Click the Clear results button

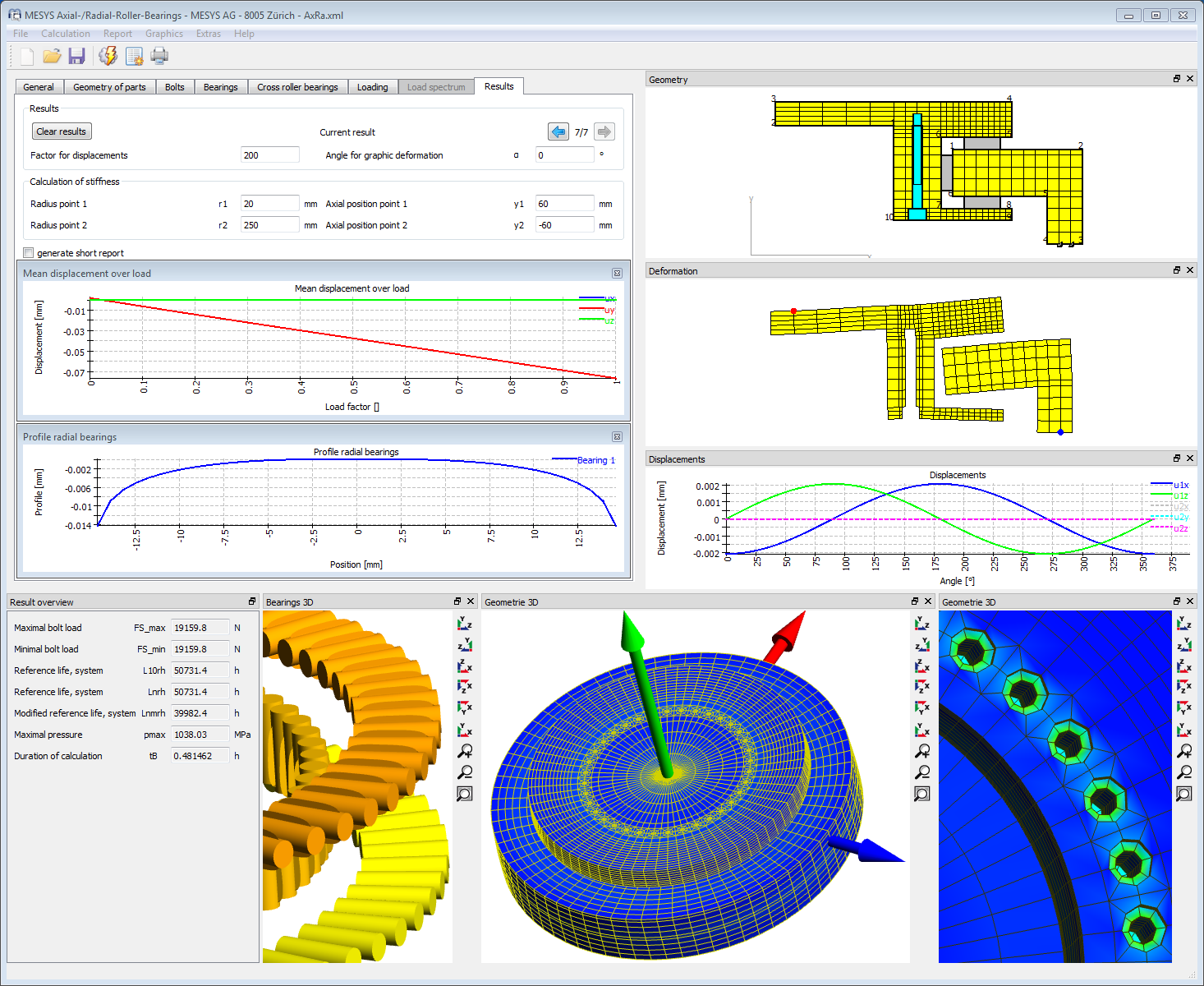[62, 131]
